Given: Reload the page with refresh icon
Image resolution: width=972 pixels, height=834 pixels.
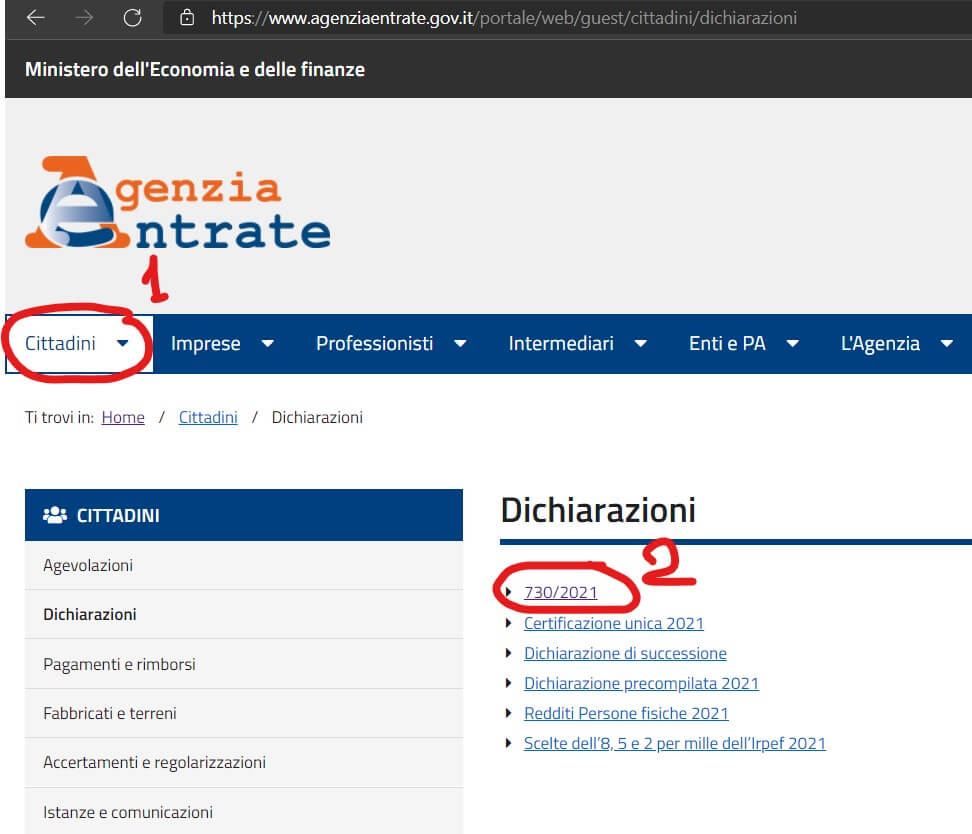Looking at the screenshot, I should [132, 18].
